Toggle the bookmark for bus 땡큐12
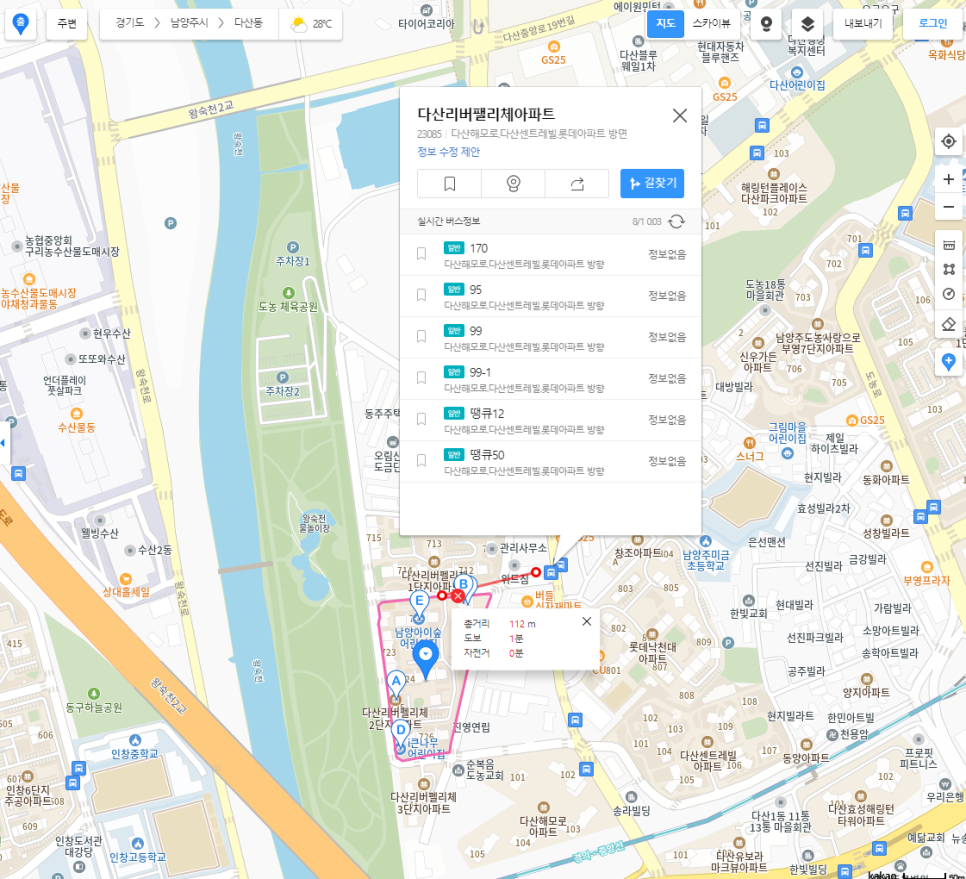966x879 pixels. click(x=421, y=419)
